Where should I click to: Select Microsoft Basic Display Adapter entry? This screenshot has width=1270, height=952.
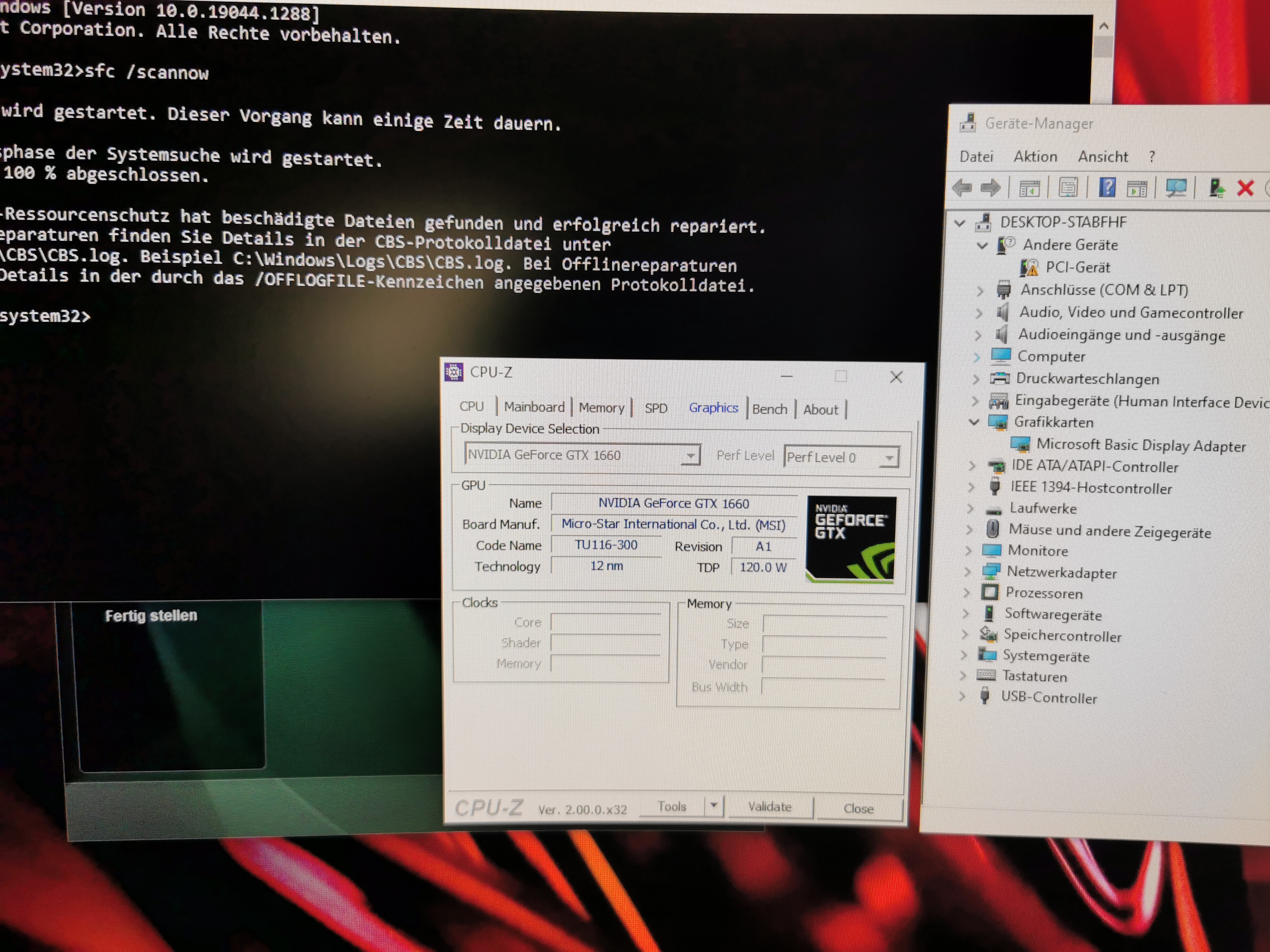[1140, 445]
